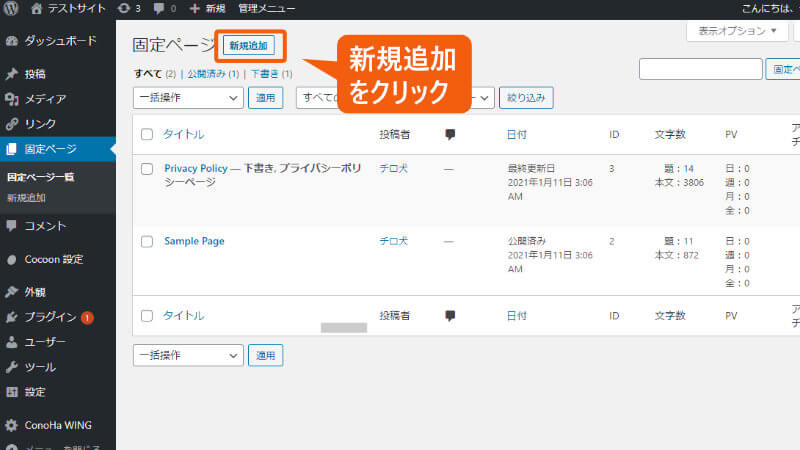Click the home icon next to テストサイト
The width and height of the screenshot is (800, 450).
36,8
